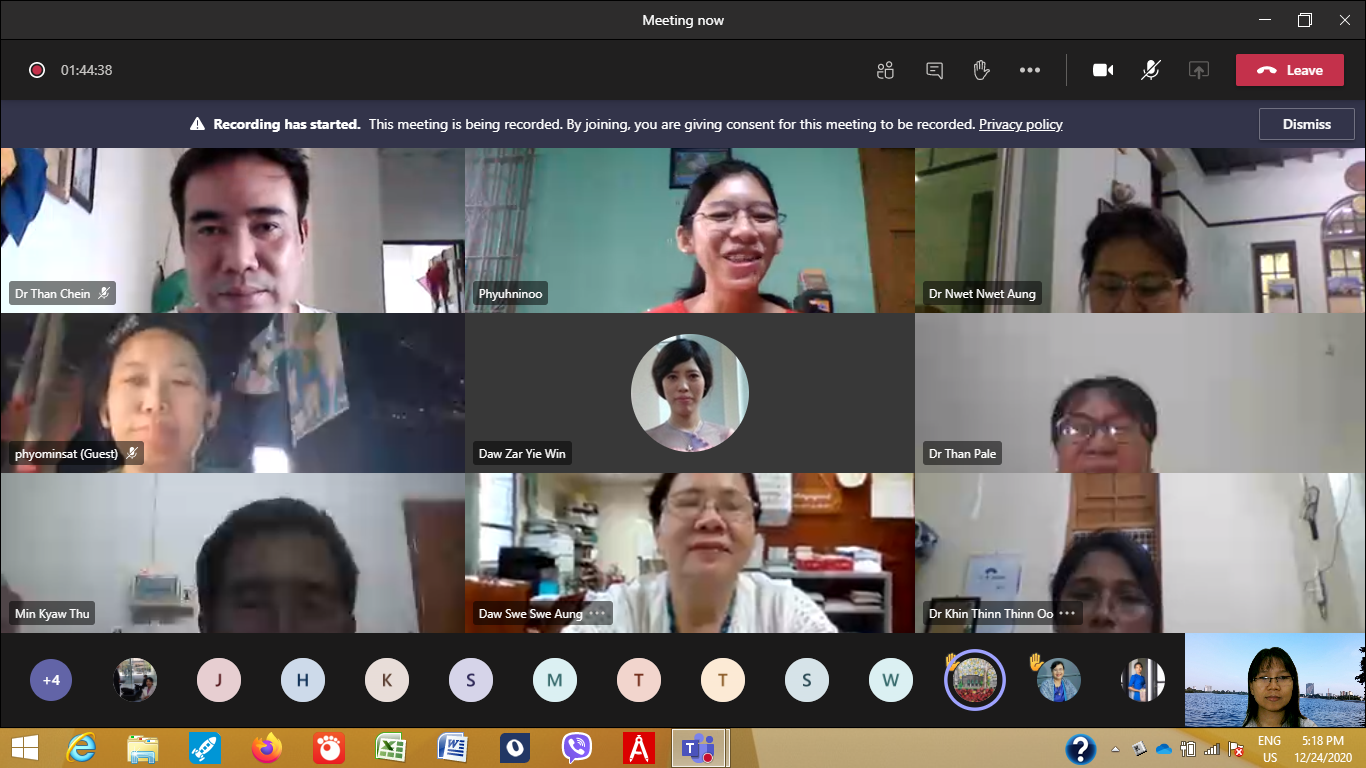The width and height of the screenshot is (1366, 768).
Task: Open options for Dr Khin Thinn Thinn Oo
Action: [x=1067, y=613]
